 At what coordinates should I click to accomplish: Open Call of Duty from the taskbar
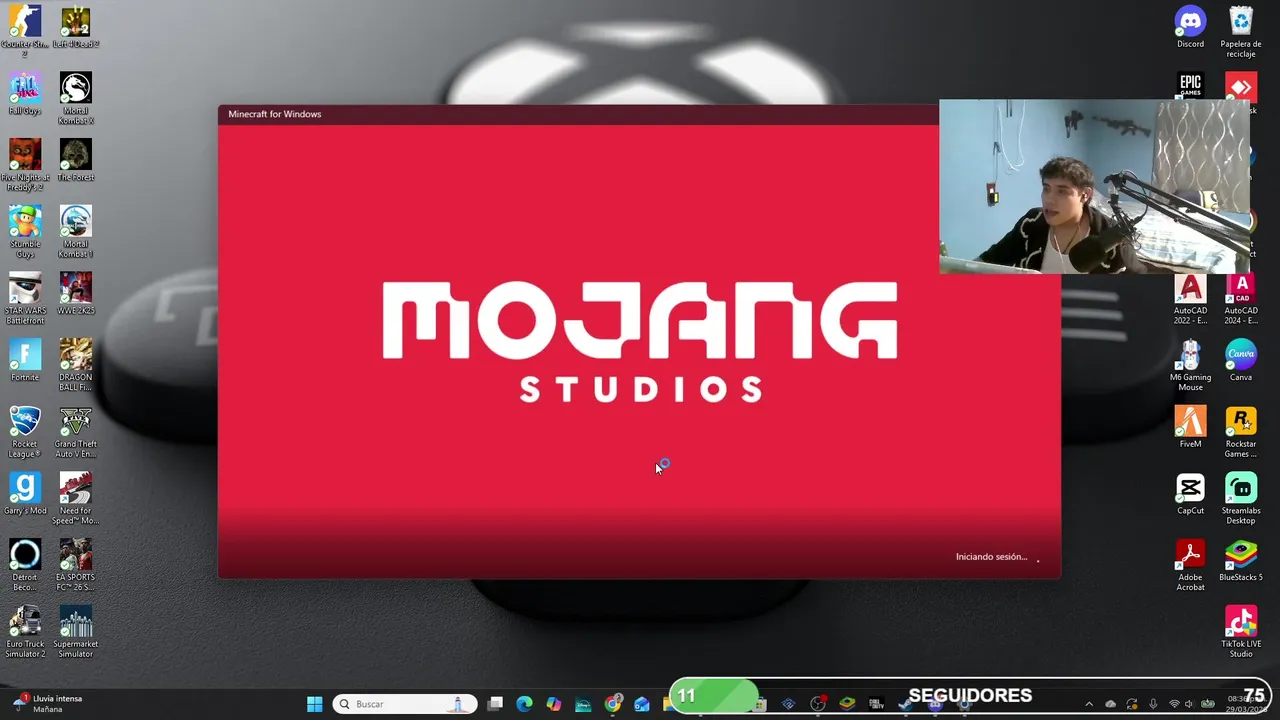point(877,704)
